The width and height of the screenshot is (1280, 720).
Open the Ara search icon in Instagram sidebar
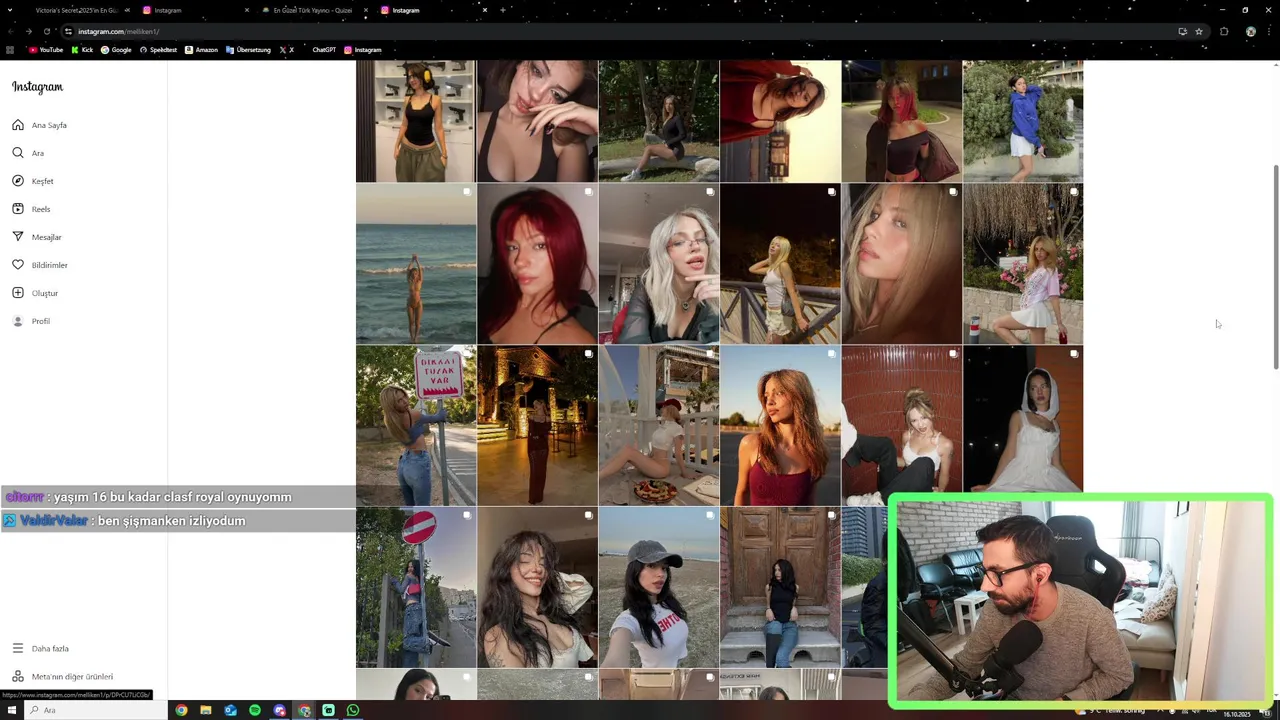tap(18, 153)
